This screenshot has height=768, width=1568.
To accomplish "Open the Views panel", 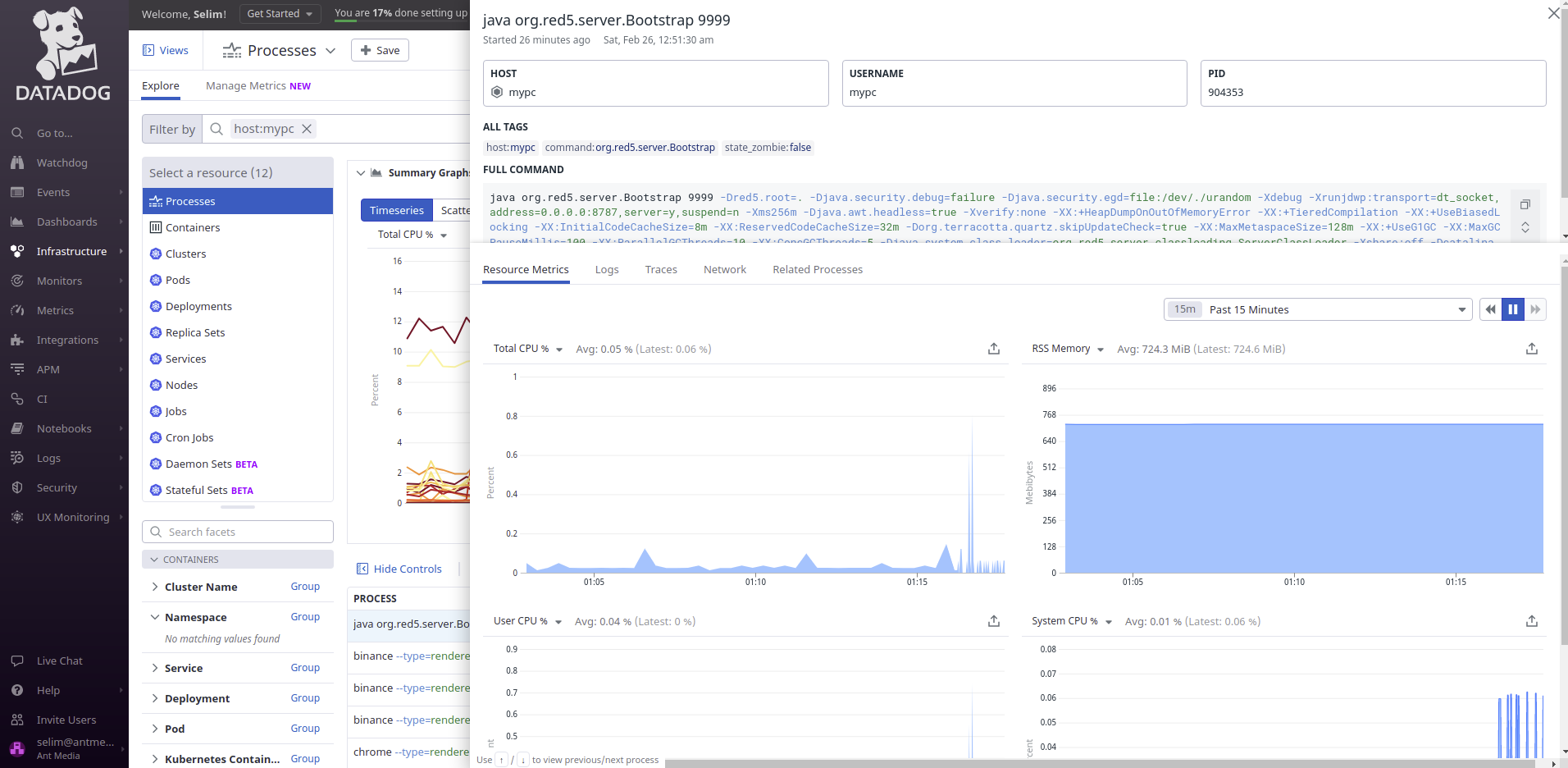I will 166,50.
